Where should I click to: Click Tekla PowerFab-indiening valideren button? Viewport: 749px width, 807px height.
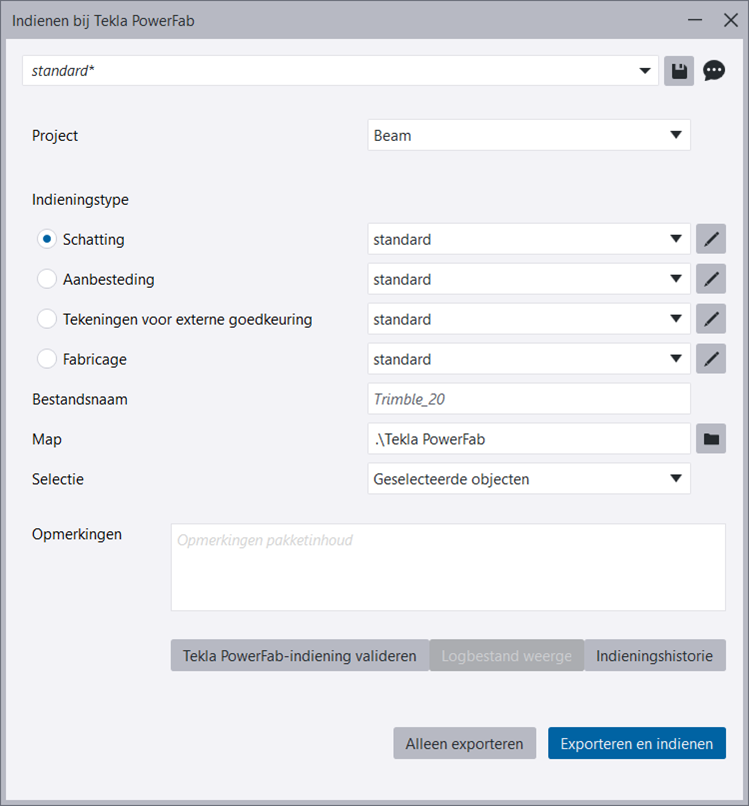pos(300,656)
